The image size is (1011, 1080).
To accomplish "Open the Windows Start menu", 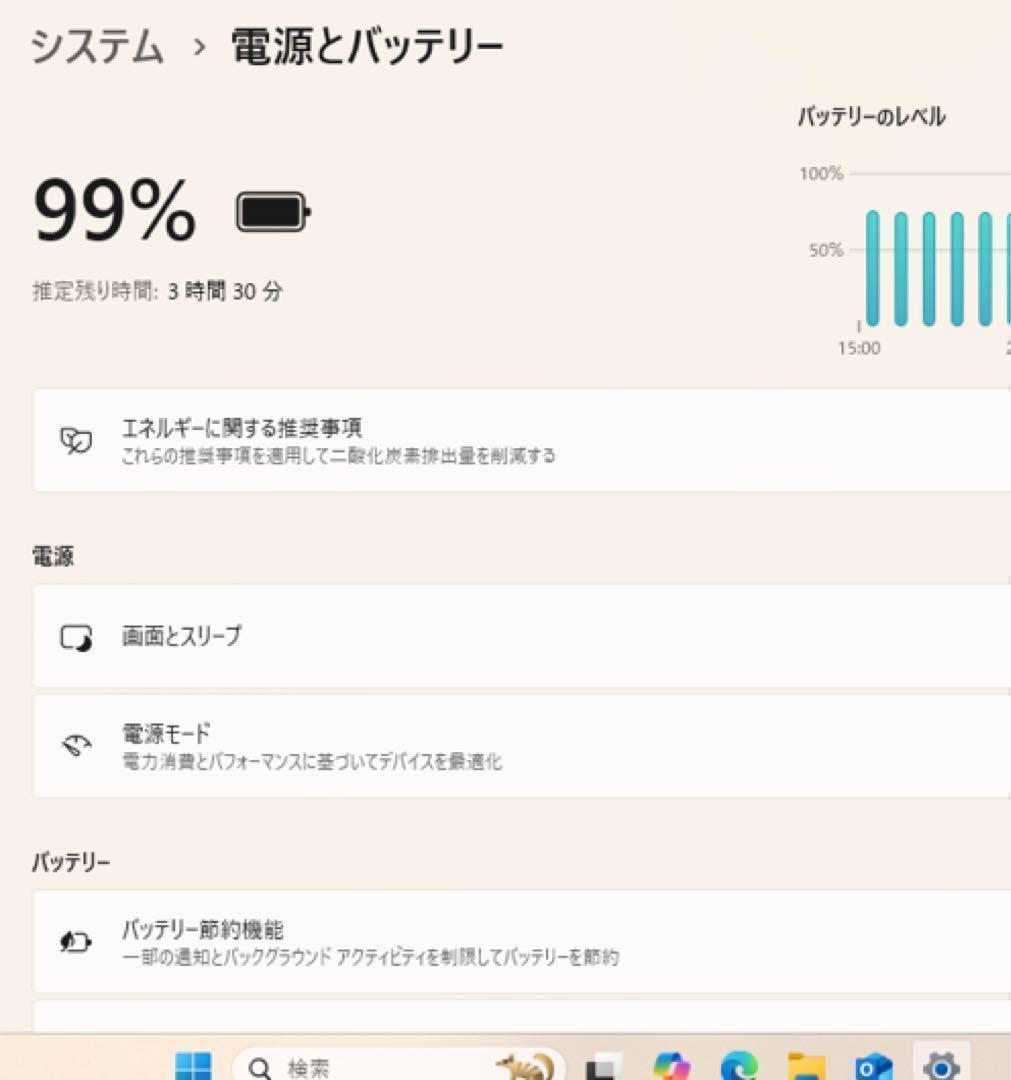I will 194,1066.
